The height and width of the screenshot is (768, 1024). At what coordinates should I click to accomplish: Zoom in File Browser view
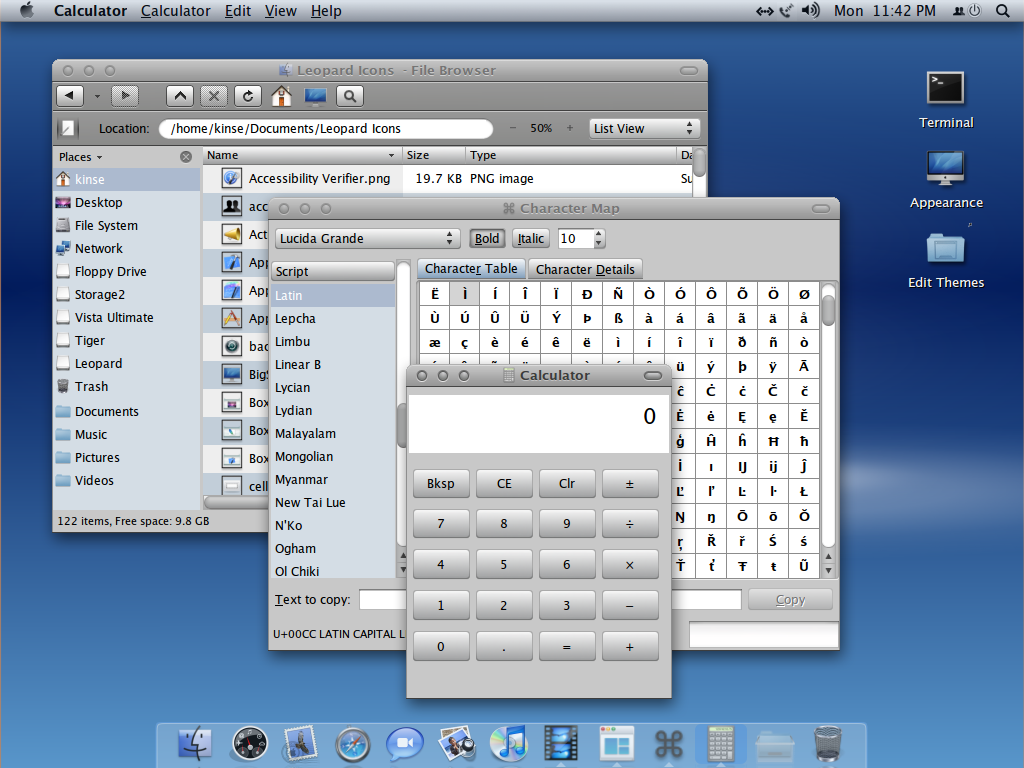(x=569, y=128)
